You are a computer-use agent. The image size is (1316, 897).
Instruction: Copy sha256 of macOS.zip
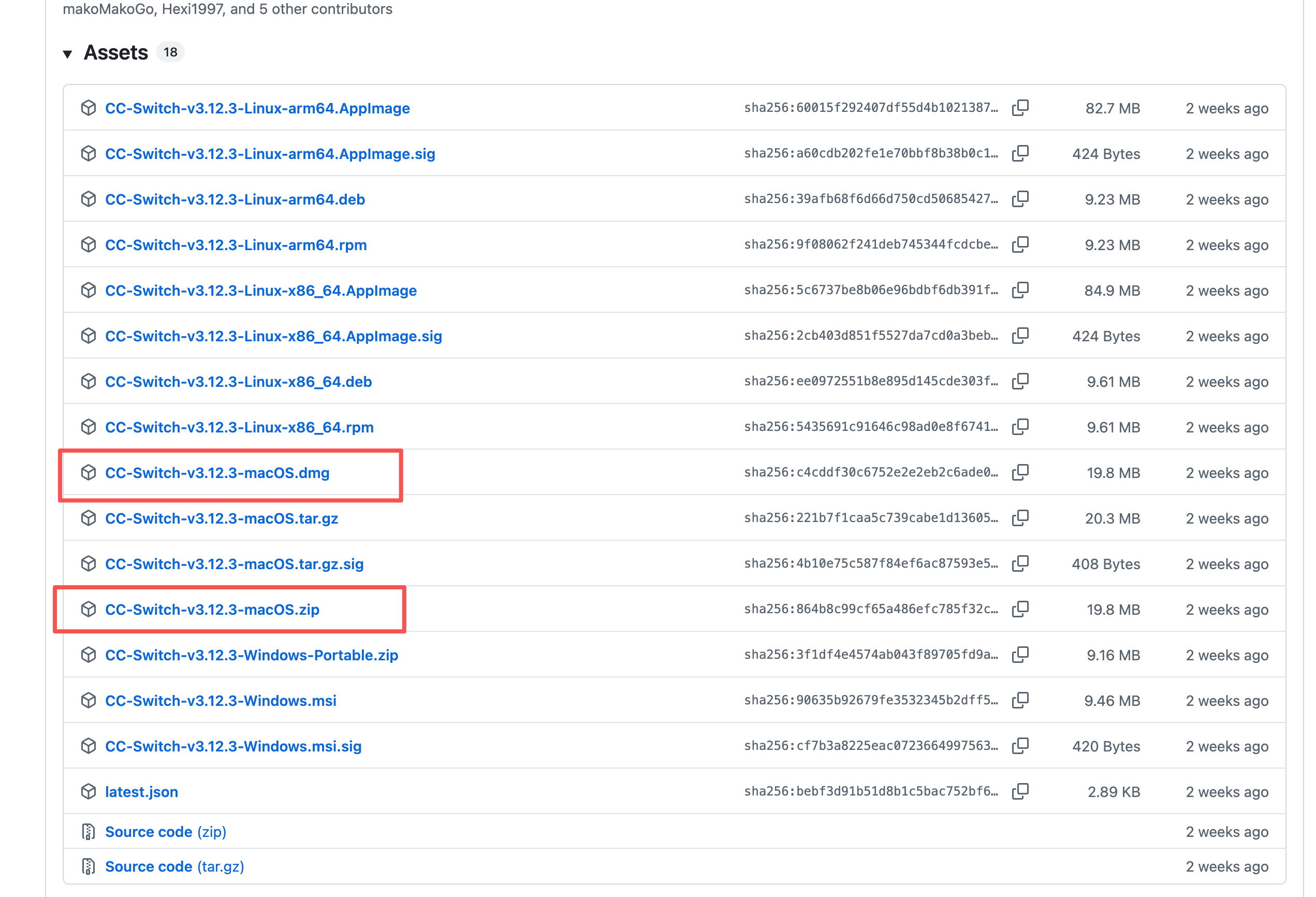click(1020, 609)
